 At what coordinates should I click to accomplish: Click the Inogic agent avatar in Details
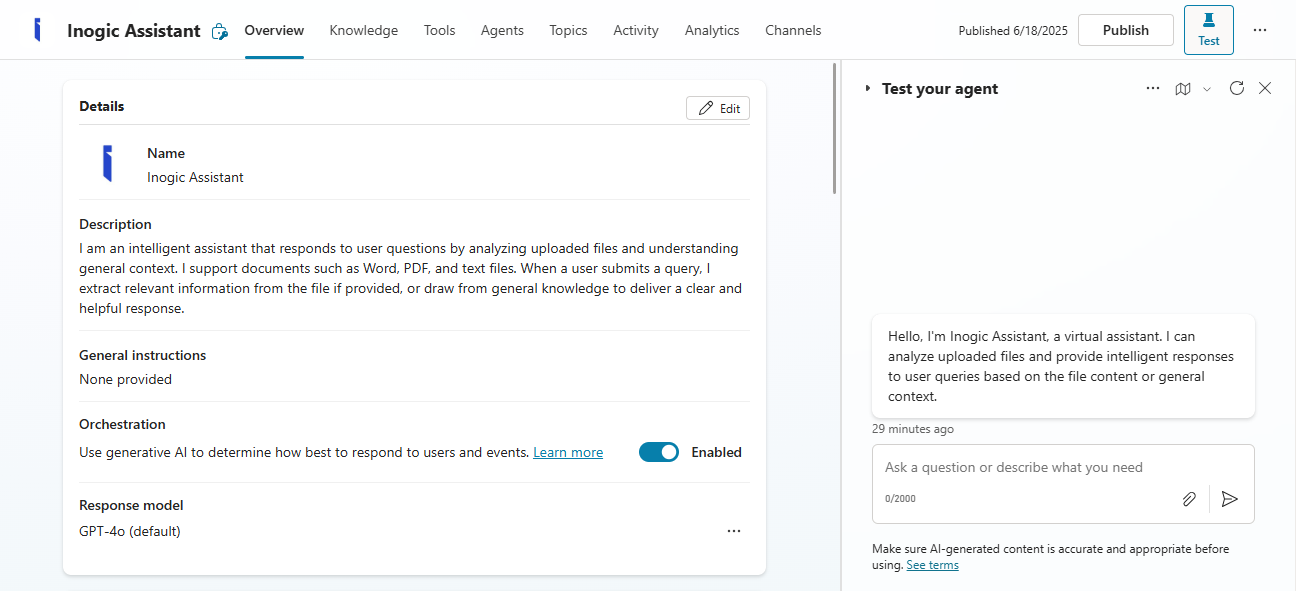coord(107,163)
